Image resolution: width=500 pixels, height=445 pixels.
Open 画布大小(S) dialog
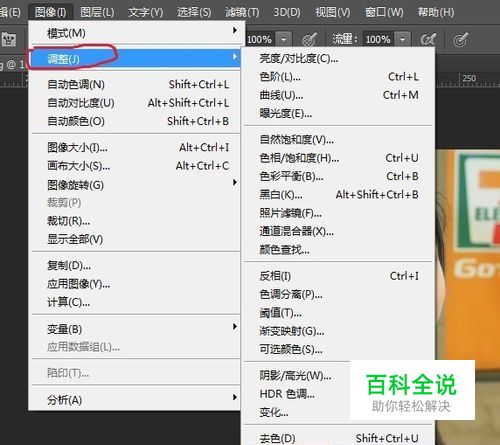tap(136, 166)
